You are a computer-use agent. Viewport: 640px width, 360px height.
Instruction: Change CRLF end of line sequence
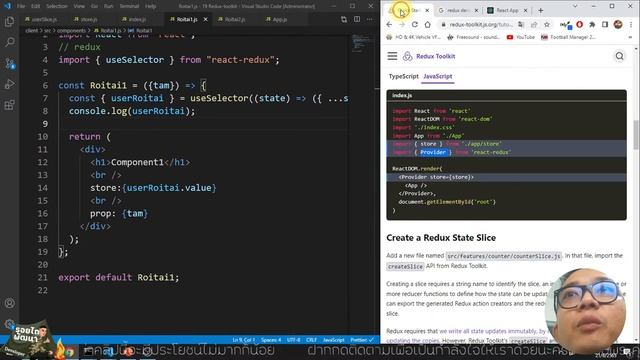pos(311,340)
